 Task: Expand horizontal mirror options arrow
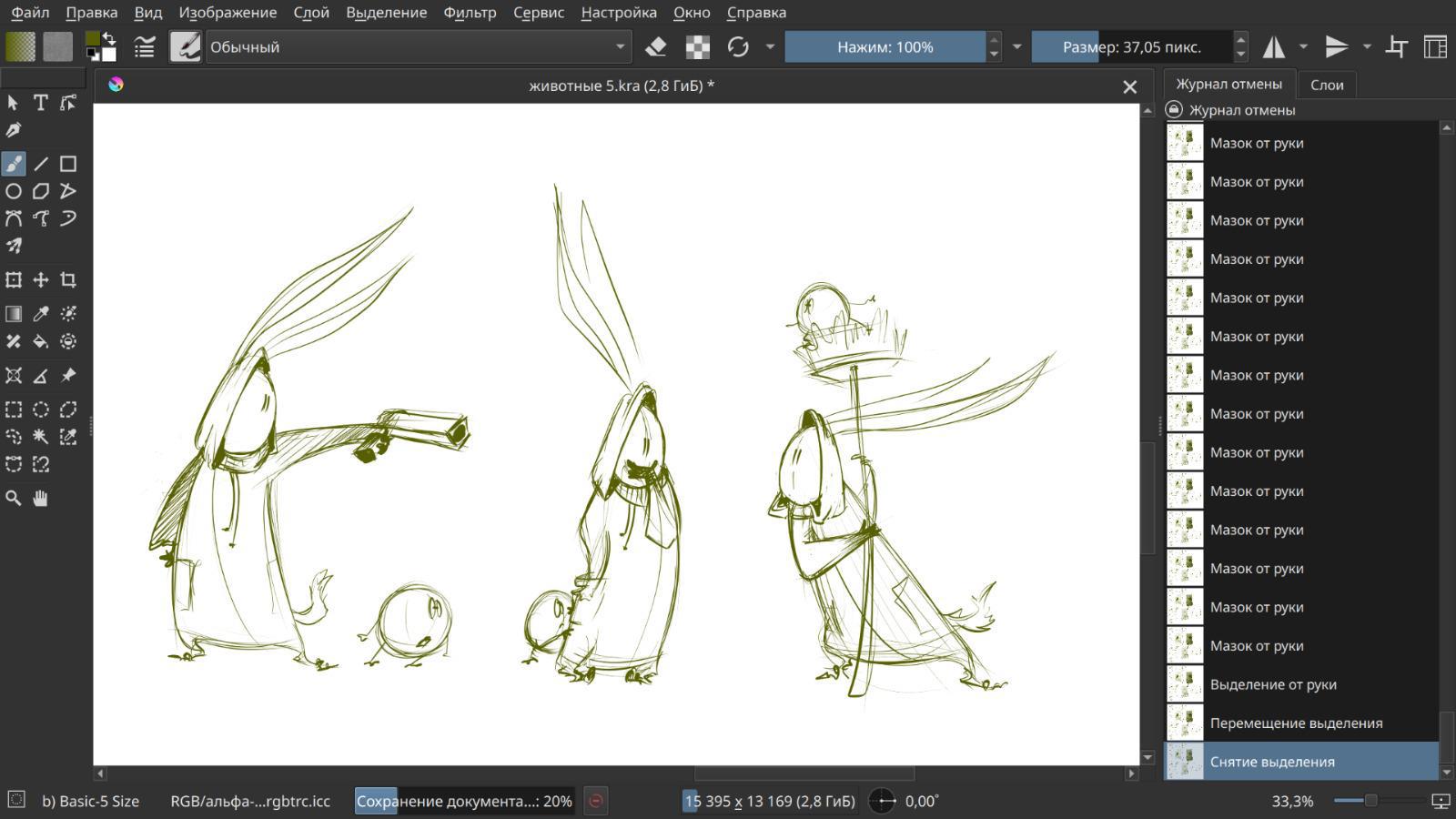click(x=1303, y=46)
